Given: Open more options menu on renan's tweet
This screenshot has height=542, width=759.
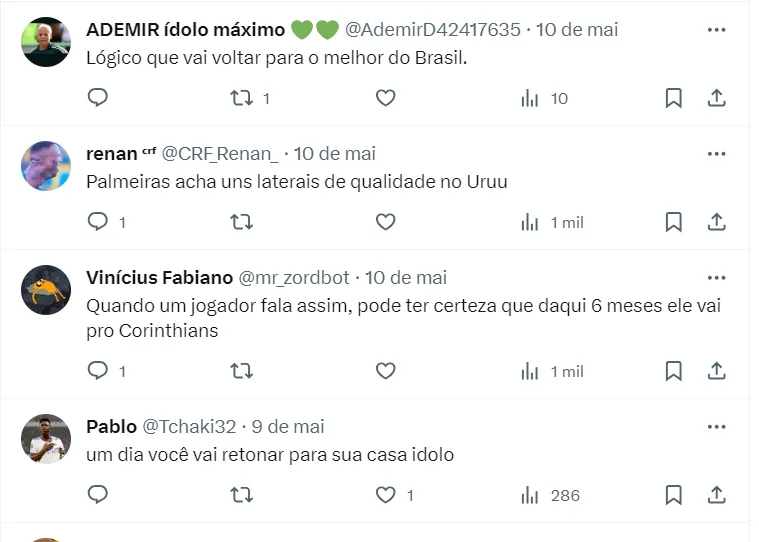Looking at the screenshot, I should coord(716,154).
